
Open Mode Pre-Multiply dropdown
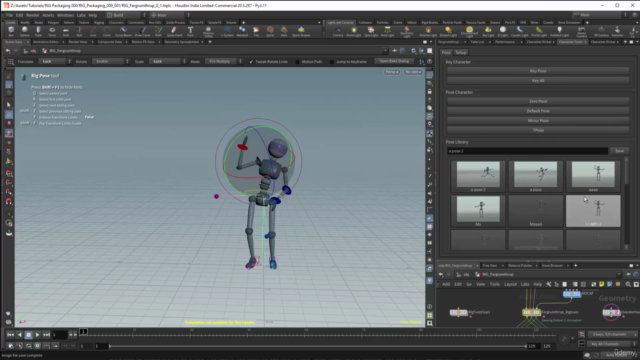point(223,62)
